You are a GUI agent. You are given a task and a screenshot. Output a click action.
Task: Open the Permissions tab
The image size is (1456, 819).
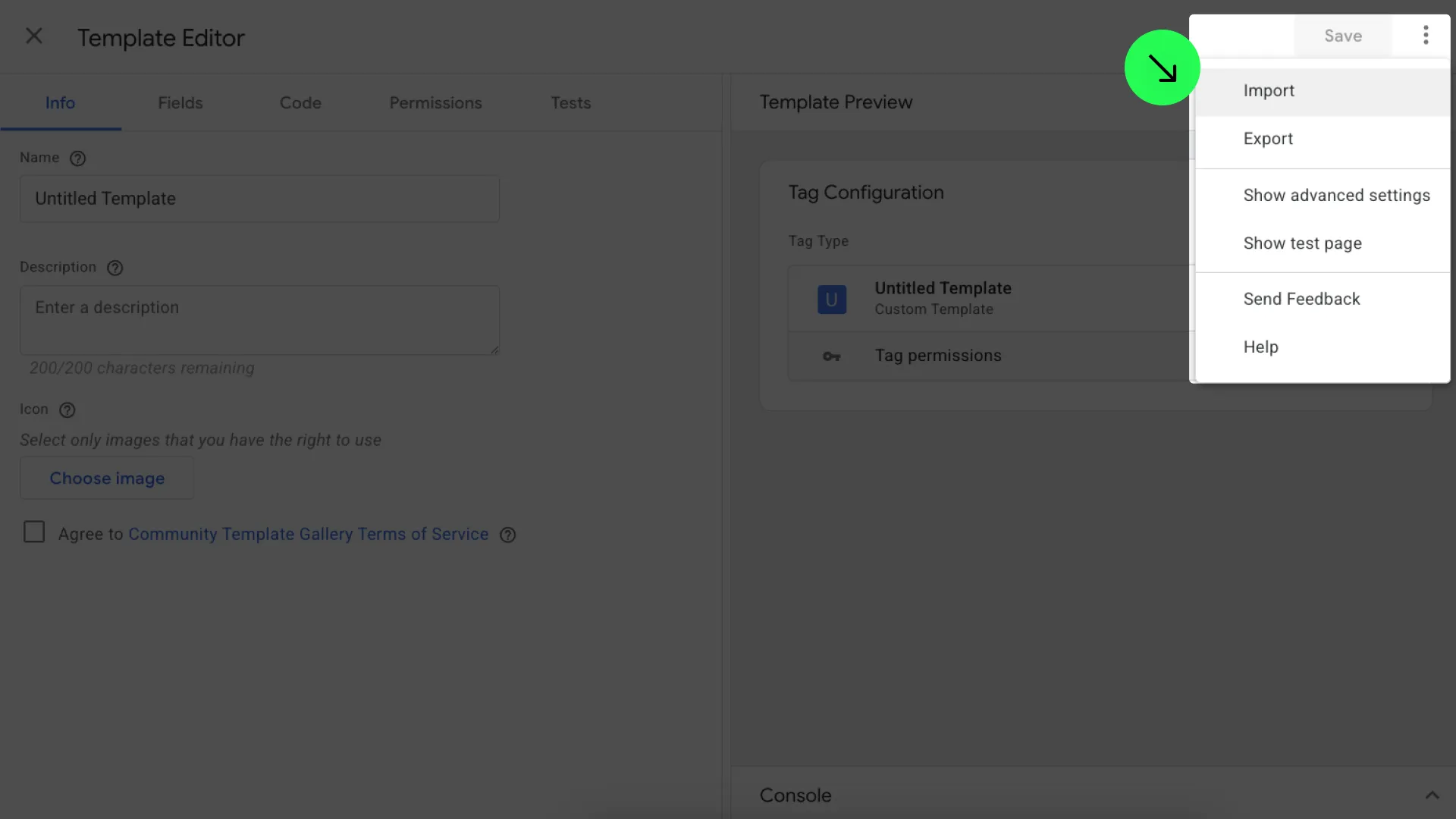pos(435,103)
